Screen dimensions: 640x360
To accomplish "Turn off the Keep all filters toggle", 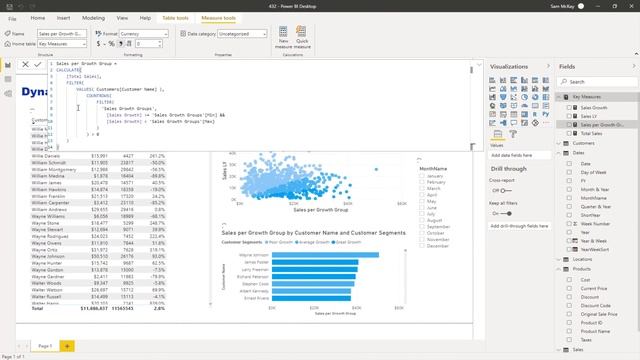I will [506, 213].
